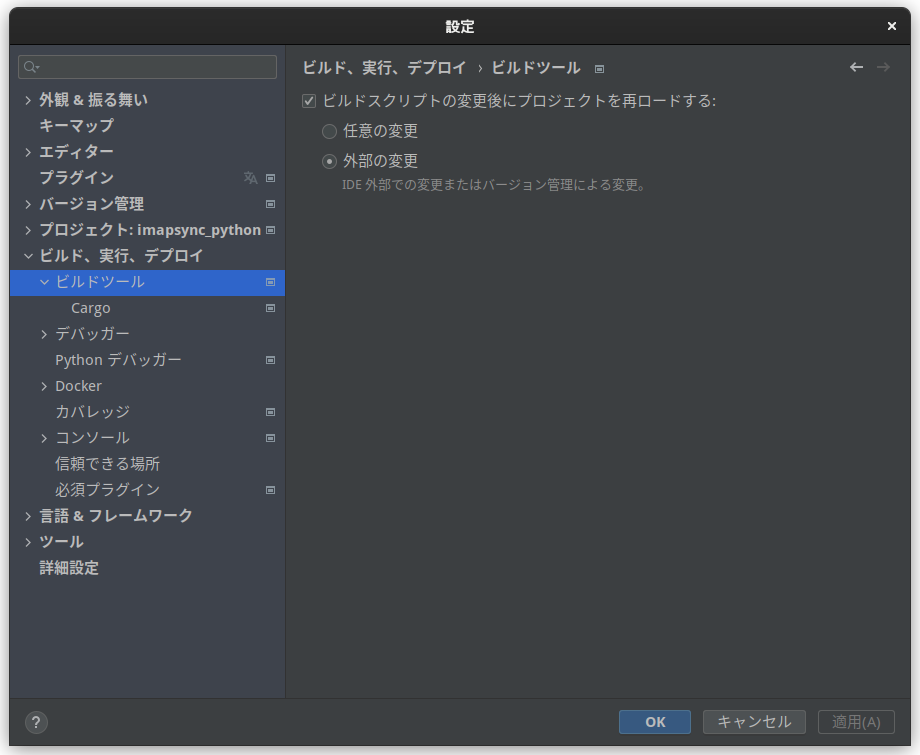Click the 設定 title bar text

(x=460, y=26)
